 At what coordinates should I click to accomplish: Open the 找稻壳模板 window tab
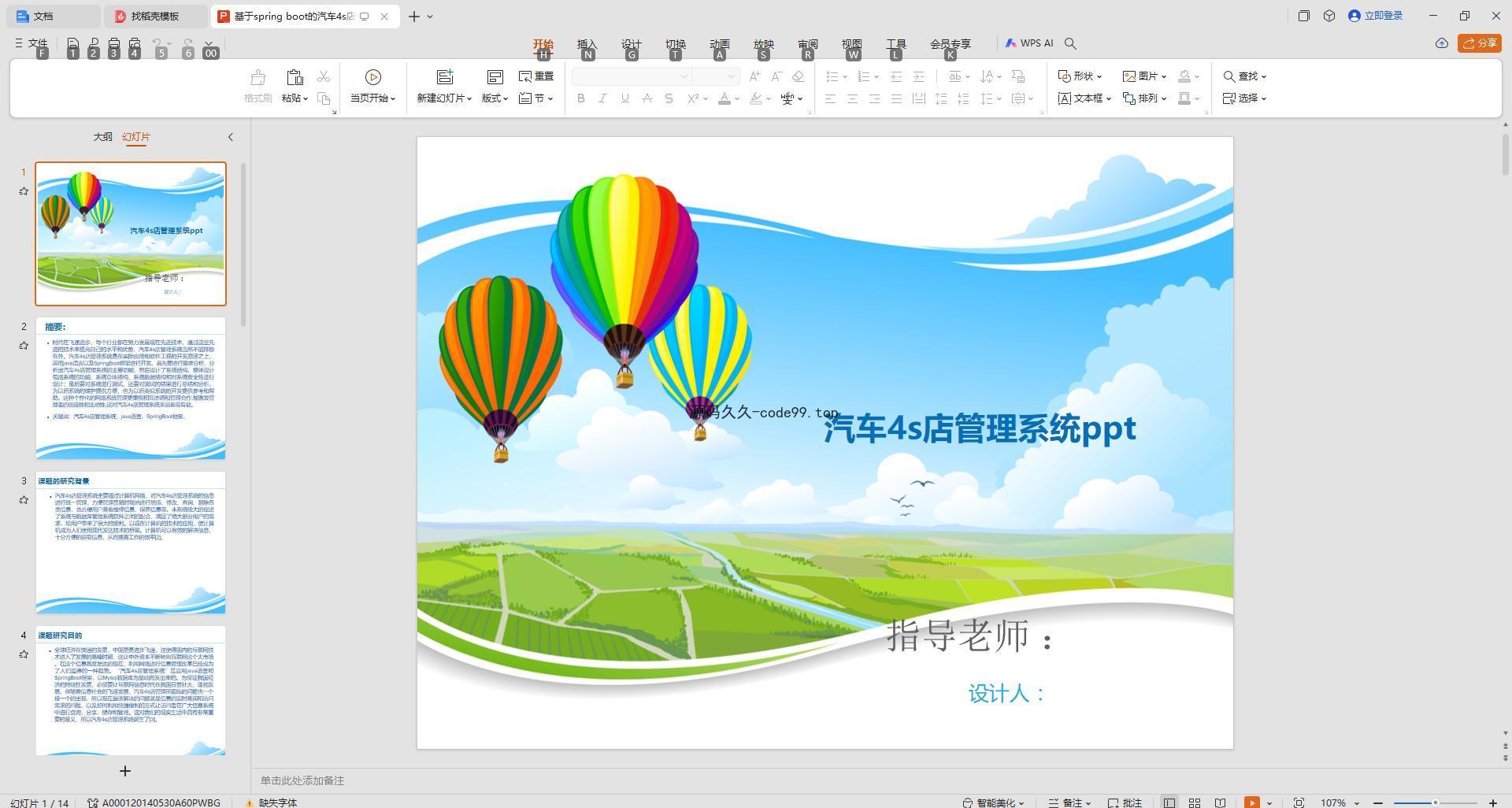[x=156, y=16]
